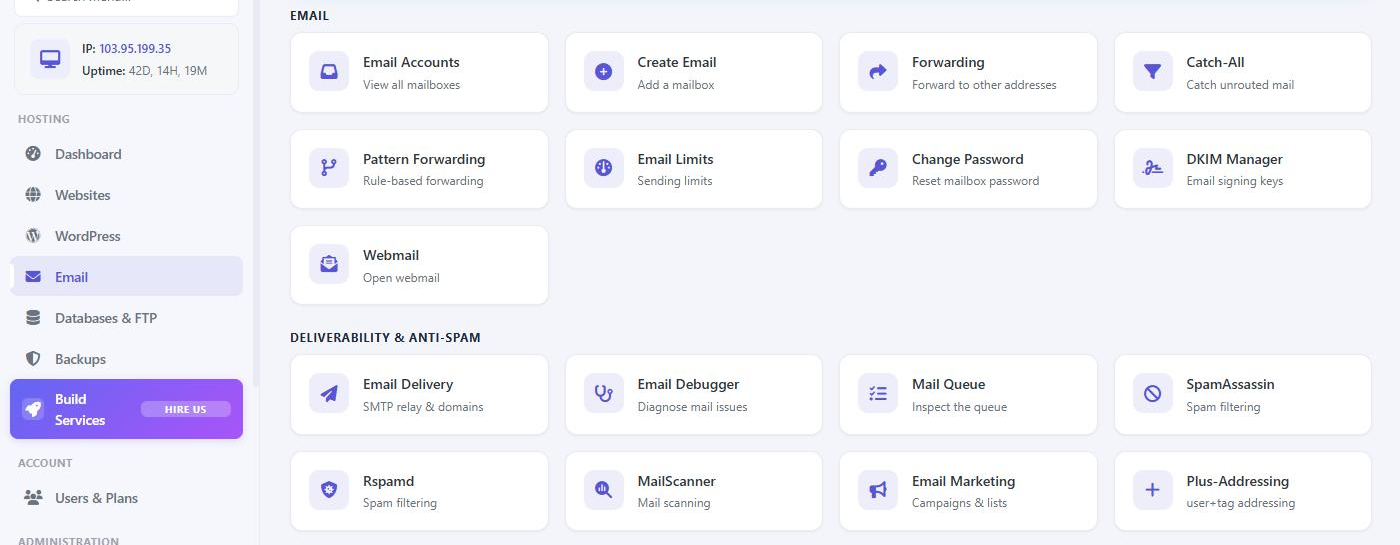
Task: Open the SpamAssassin card
Action: (1243, 394)
